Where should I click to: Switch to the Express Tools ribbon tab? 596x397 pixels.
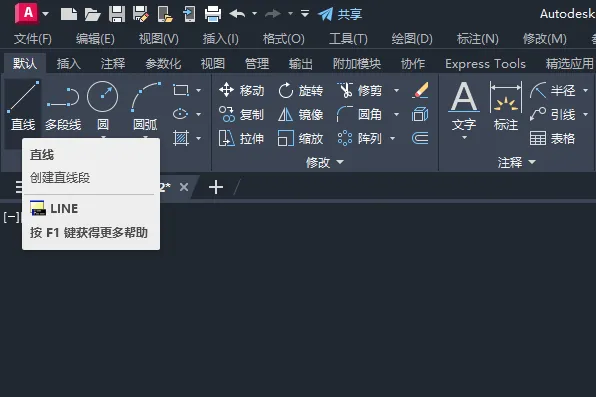click(485, 64)
